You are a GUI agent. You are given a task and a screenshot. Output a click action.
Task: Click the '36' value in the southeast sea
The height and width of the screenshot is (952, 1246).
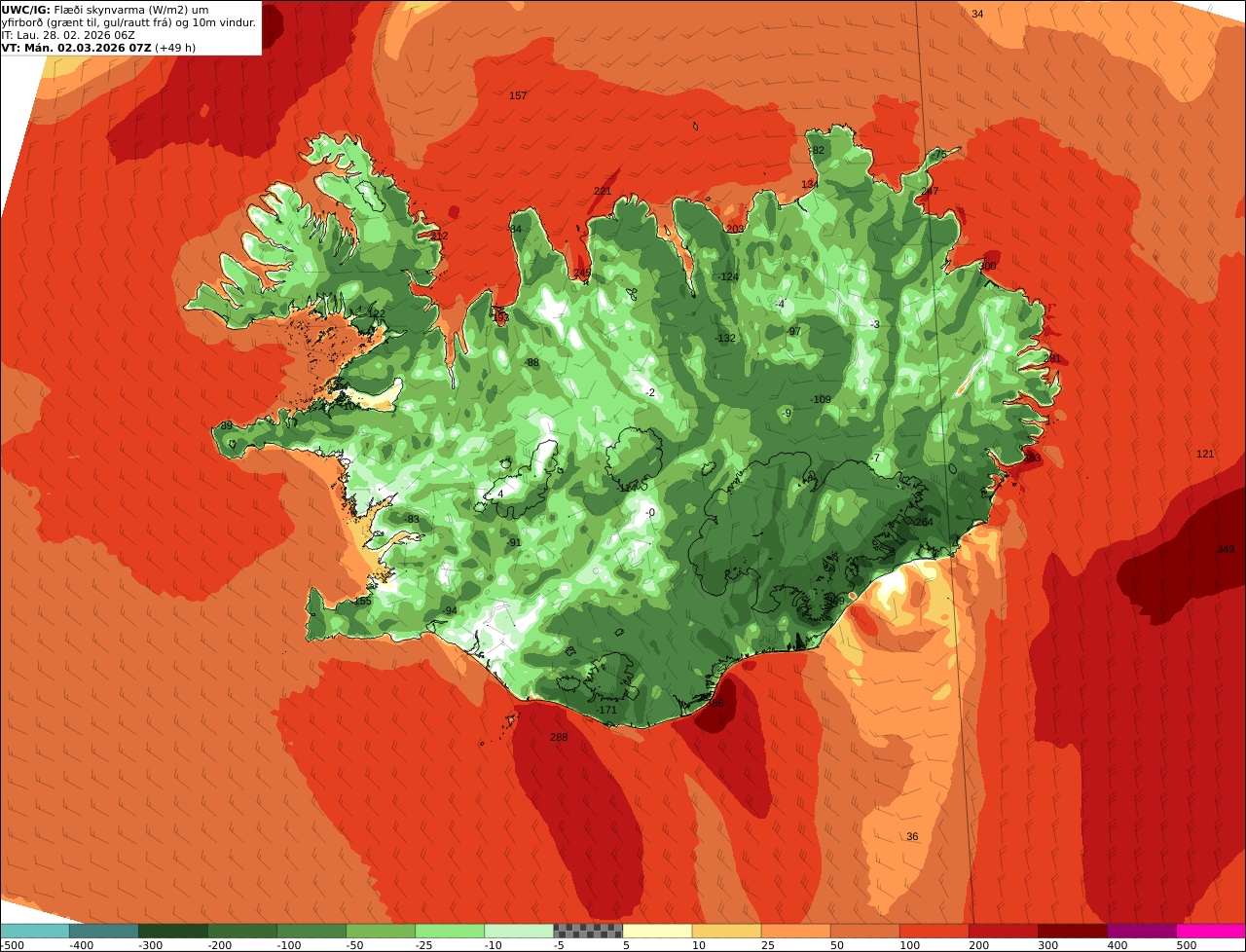pos(912,836)
